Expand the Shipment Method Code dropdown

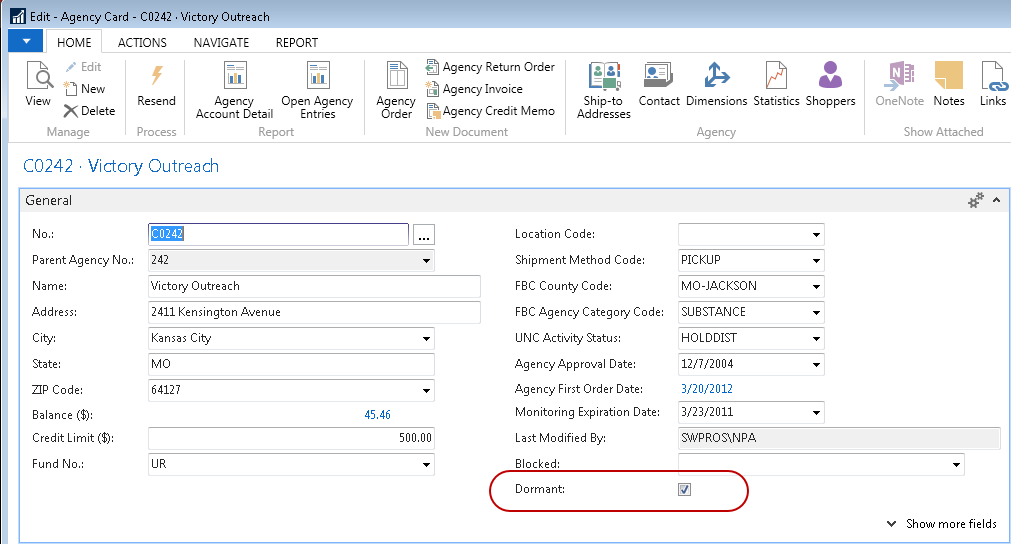(816, 261)
